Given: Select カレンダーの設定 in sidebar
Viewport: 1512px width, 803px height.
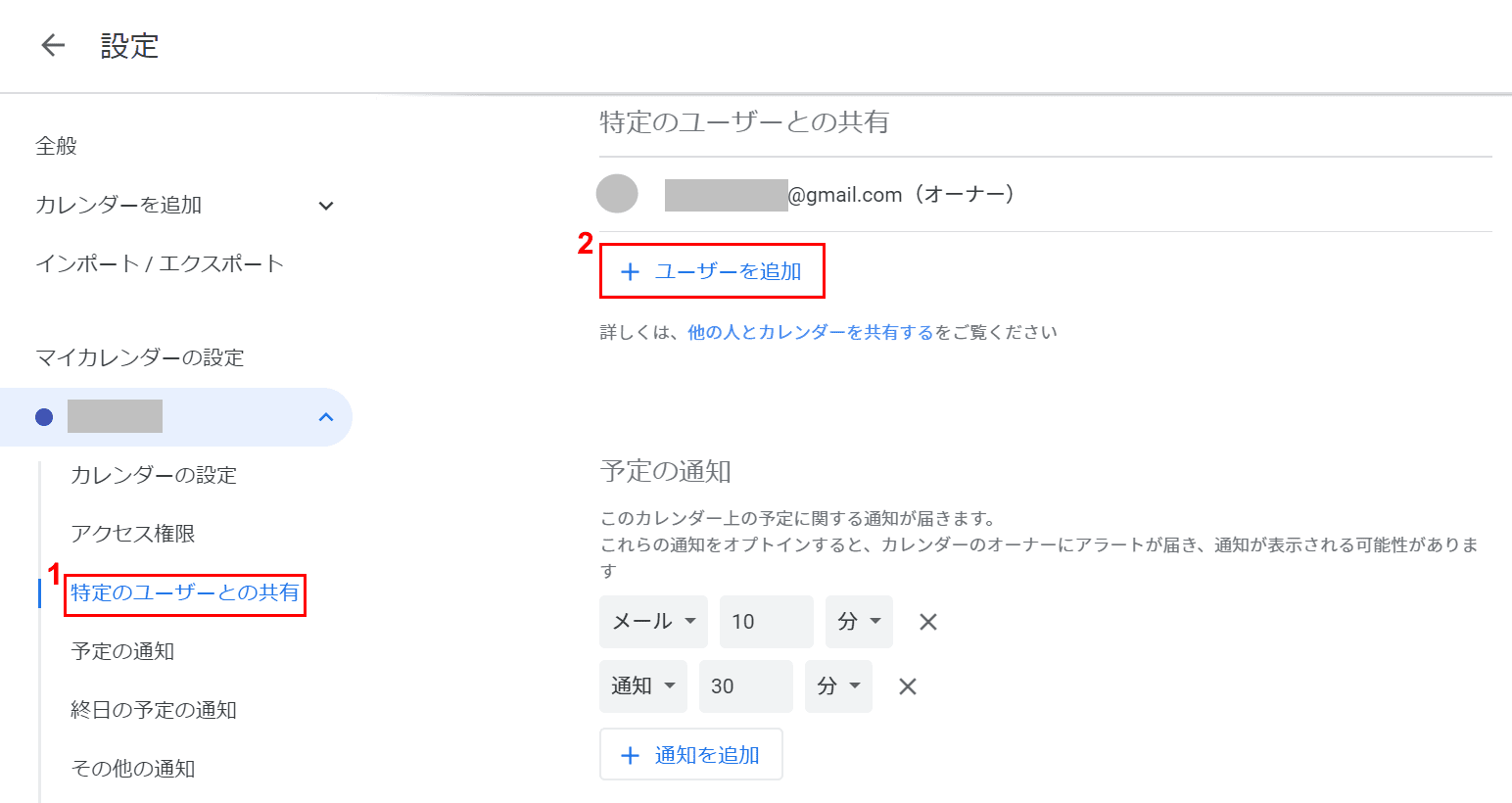Looking at the screenshot, I should (154, 475).
